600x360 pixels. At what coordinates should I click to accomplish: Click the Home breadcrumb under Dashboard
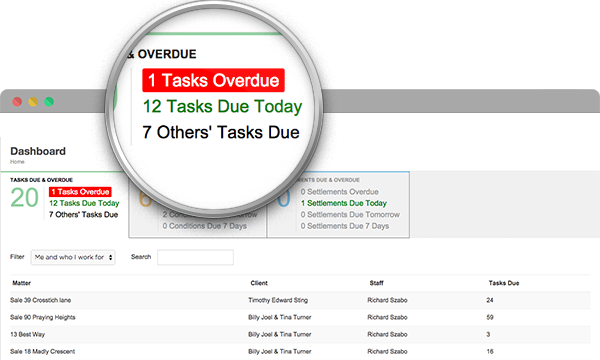17,162
